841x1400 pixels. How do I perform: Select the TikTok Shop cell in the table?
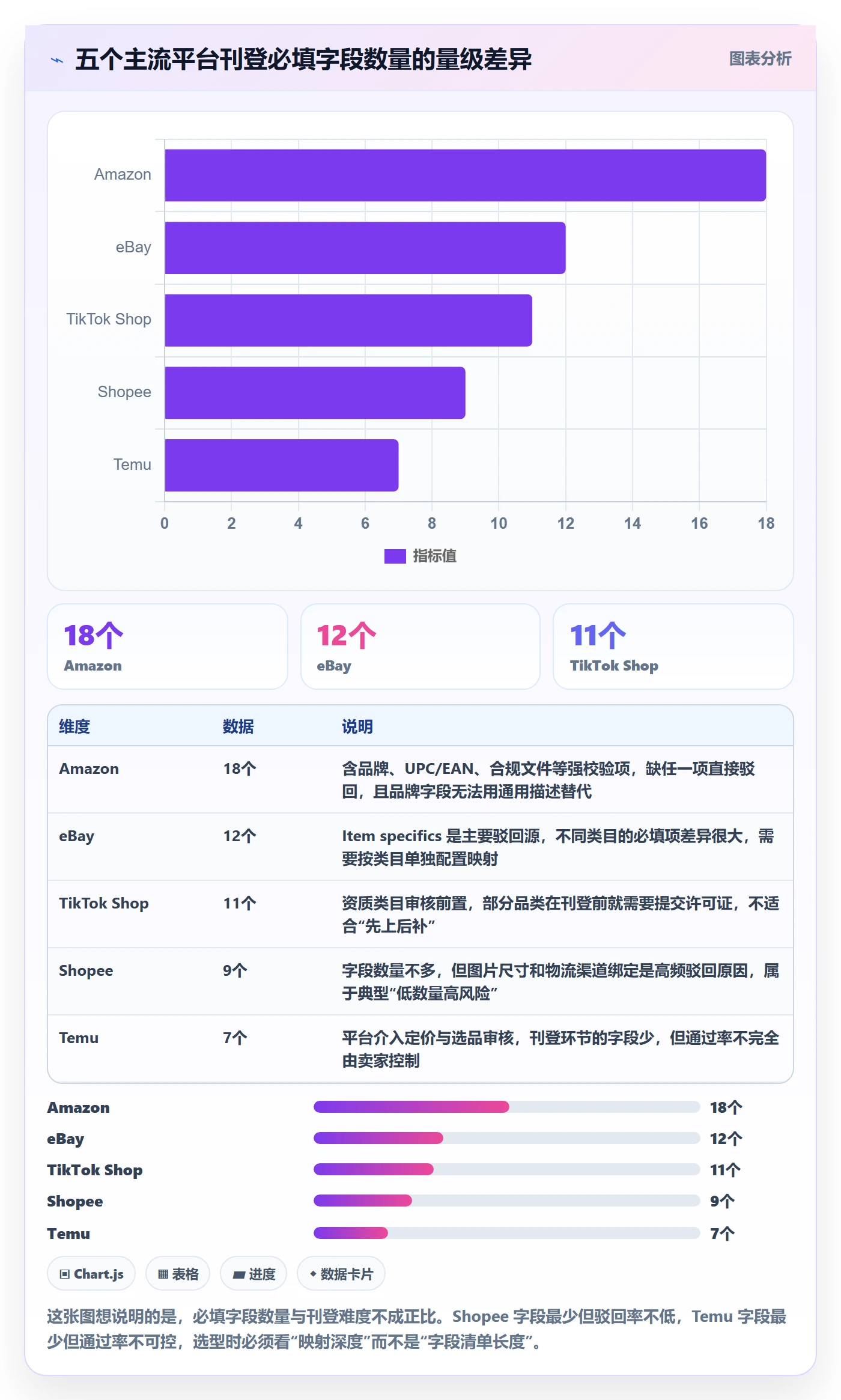pyautogui.click(x=104, y=904)
